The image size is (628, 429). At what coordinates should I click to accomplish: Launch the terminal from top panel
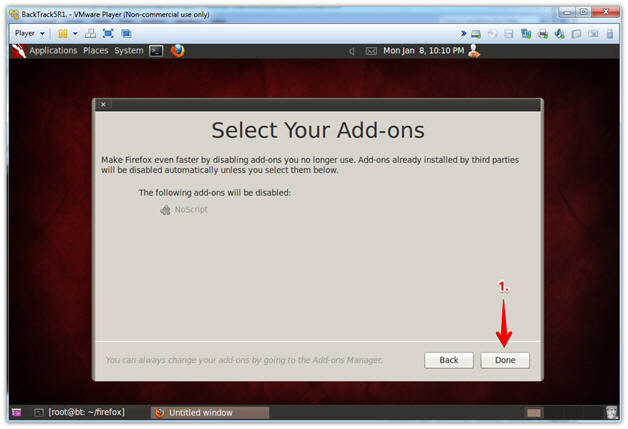(156, 51)
